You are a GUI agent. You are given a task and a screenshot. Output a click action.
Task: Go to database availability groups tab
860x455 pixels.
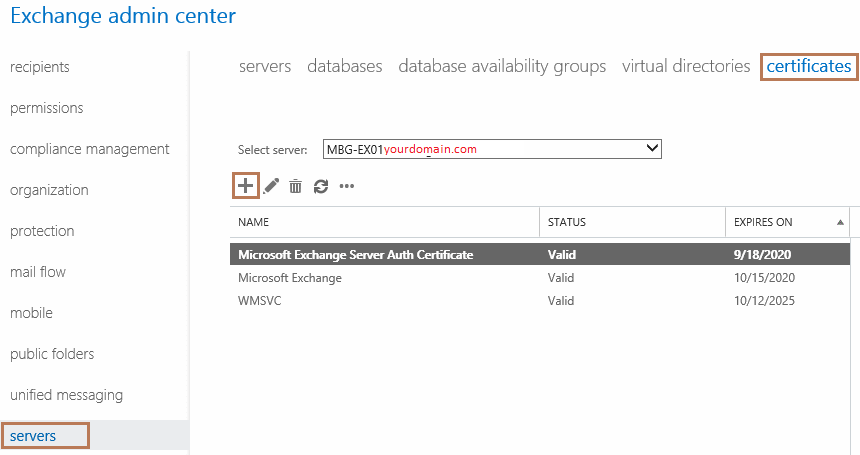(502, 66)
